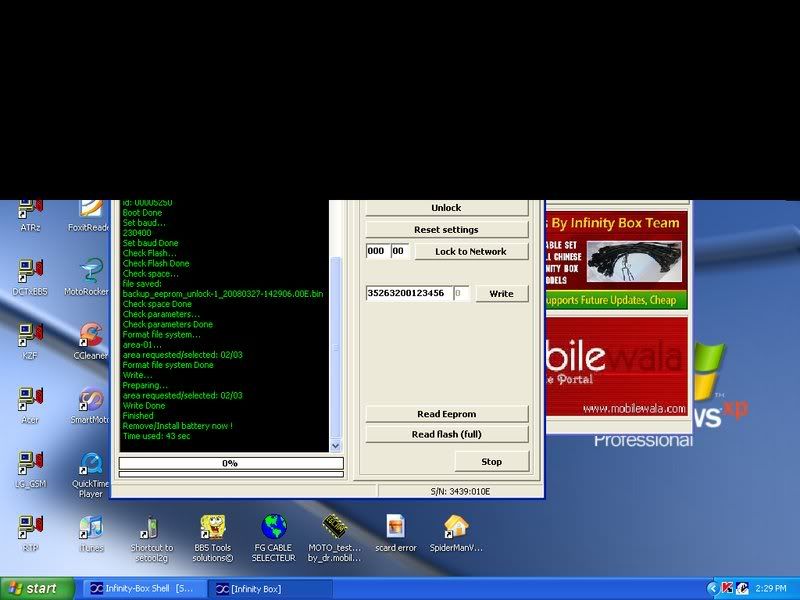Screen dimensions: 800x600
Task: Select the 'Remove/Install battery now !' line
Action: tap(178, 426)
